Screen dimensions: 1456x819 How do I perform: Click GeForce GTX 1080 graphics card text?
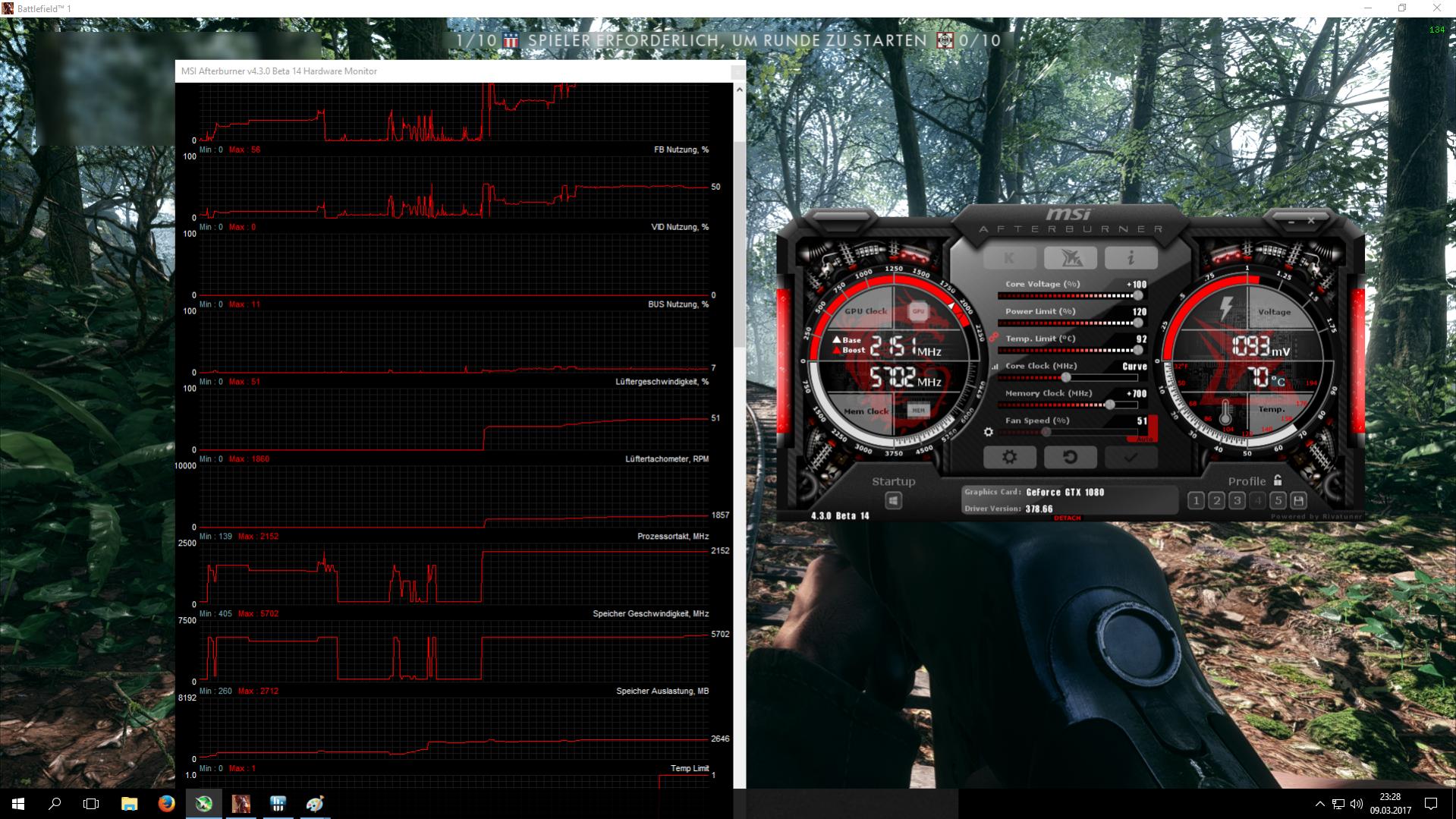(x=1065, y=492)
